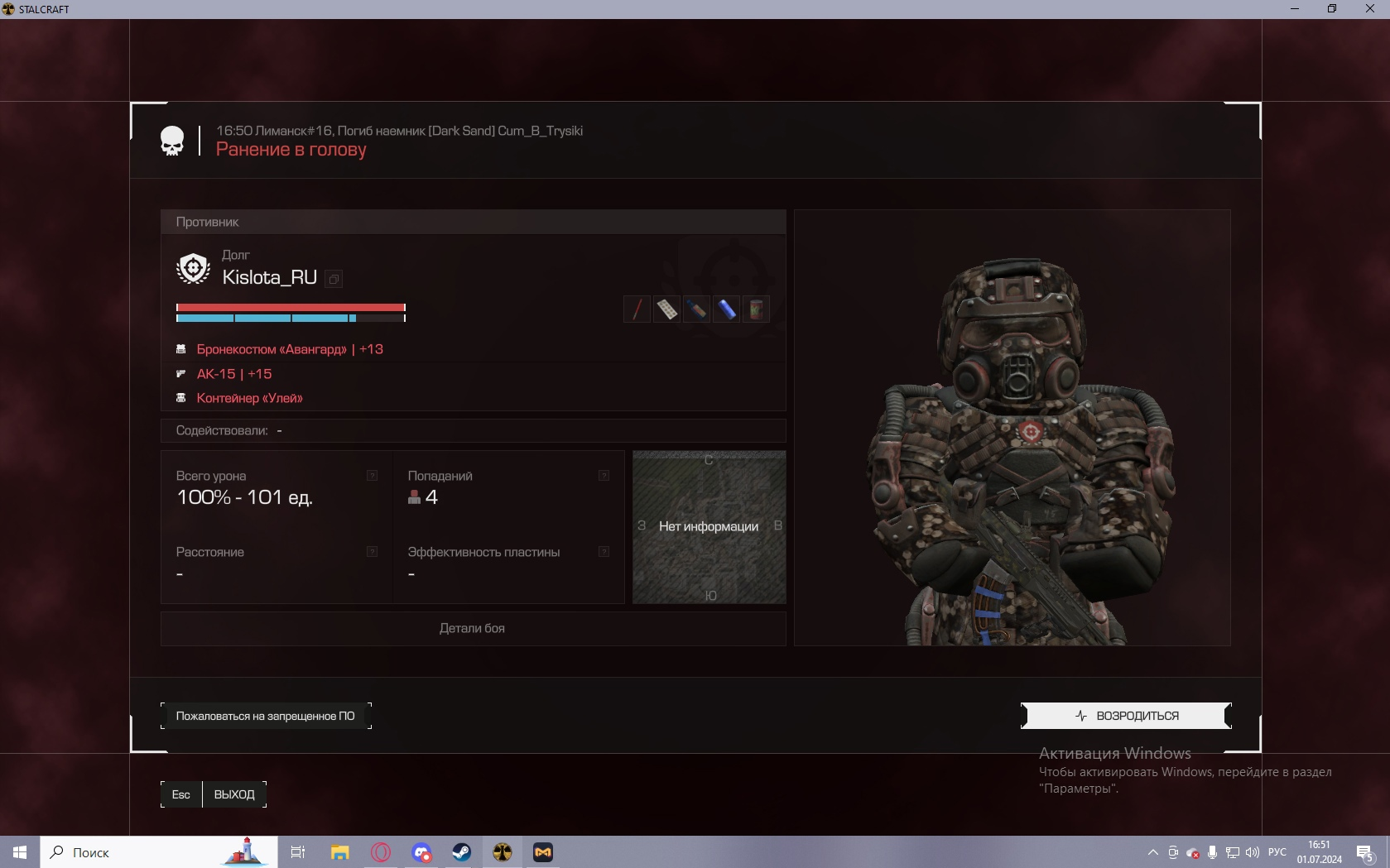Click the enemy character model preview
1390x868 pixels.
1012,428
